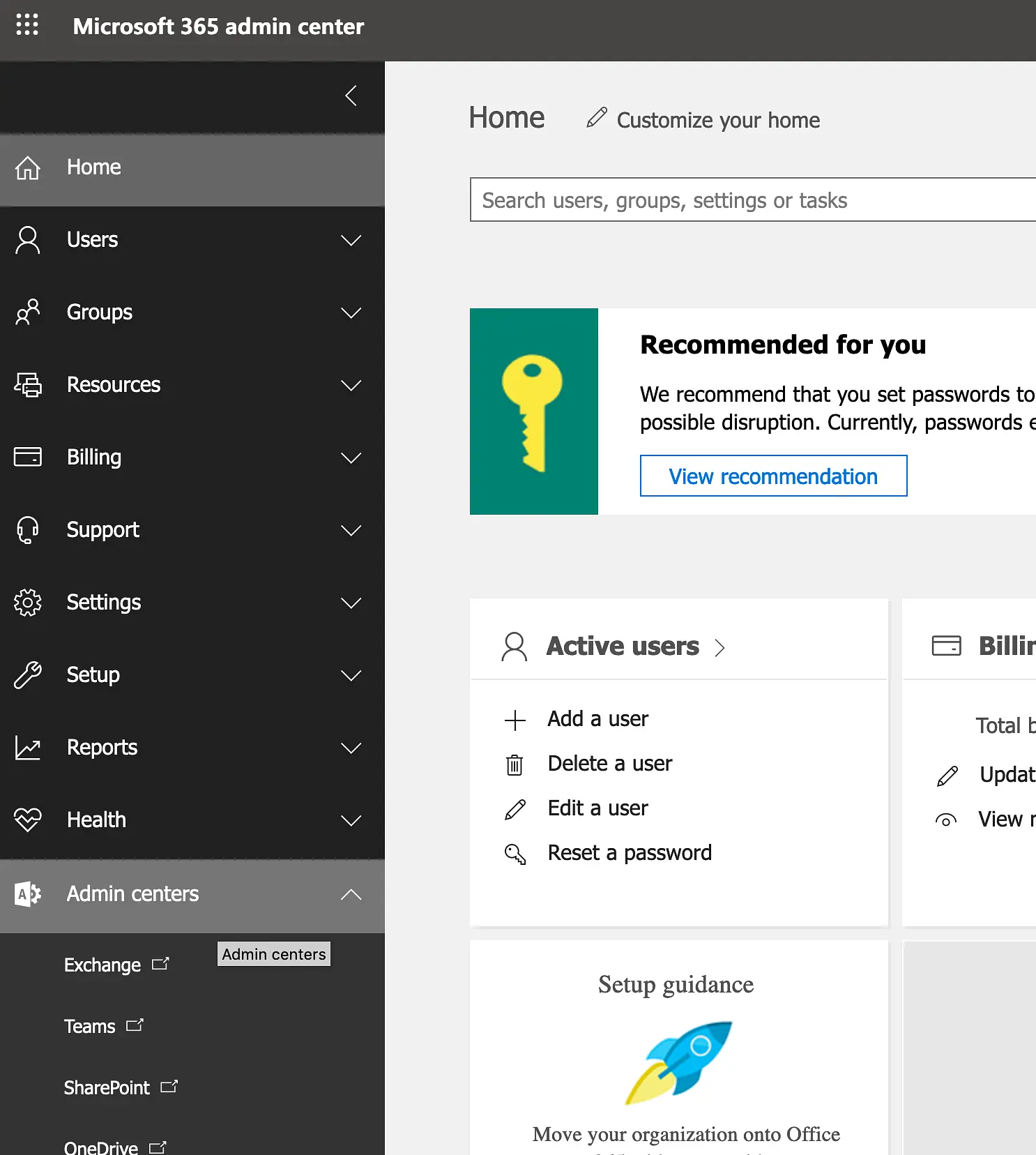Expand the Reports menu chevron
This screenshot has width=1036, height=1155.
[x=351, y=748]
